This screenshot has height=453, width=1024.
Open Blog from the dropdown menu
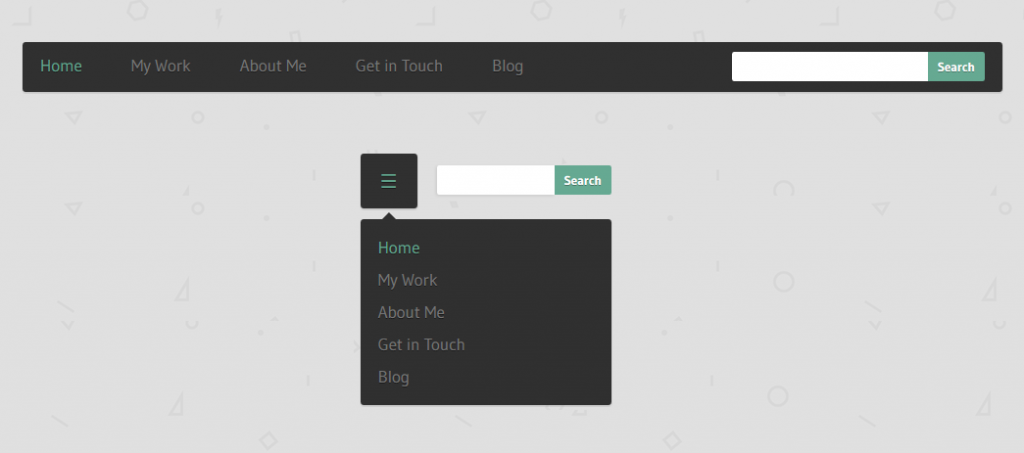tap(393, 377)
